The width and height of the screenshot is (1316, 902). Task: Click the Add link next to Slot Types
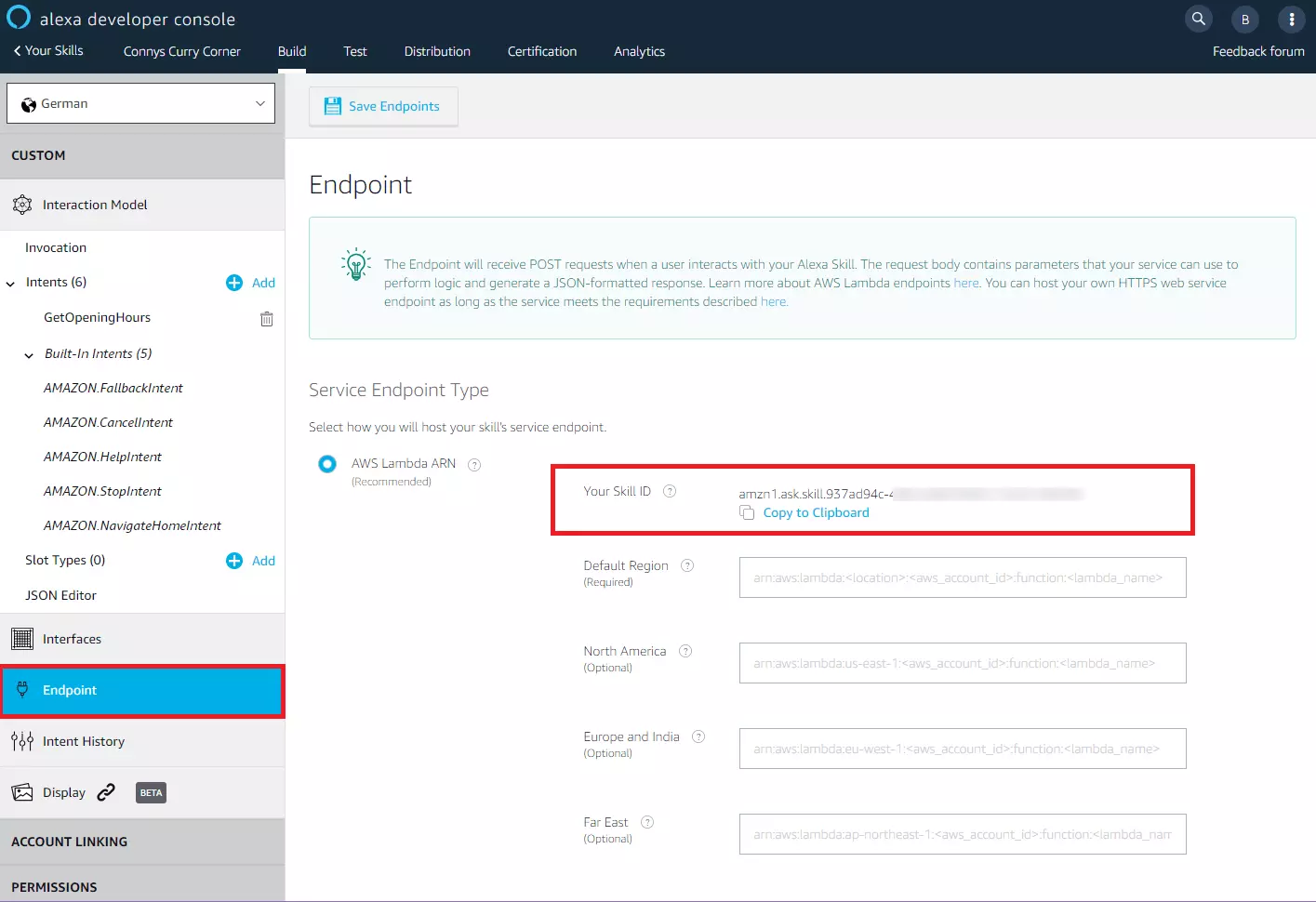click(263, 561)
